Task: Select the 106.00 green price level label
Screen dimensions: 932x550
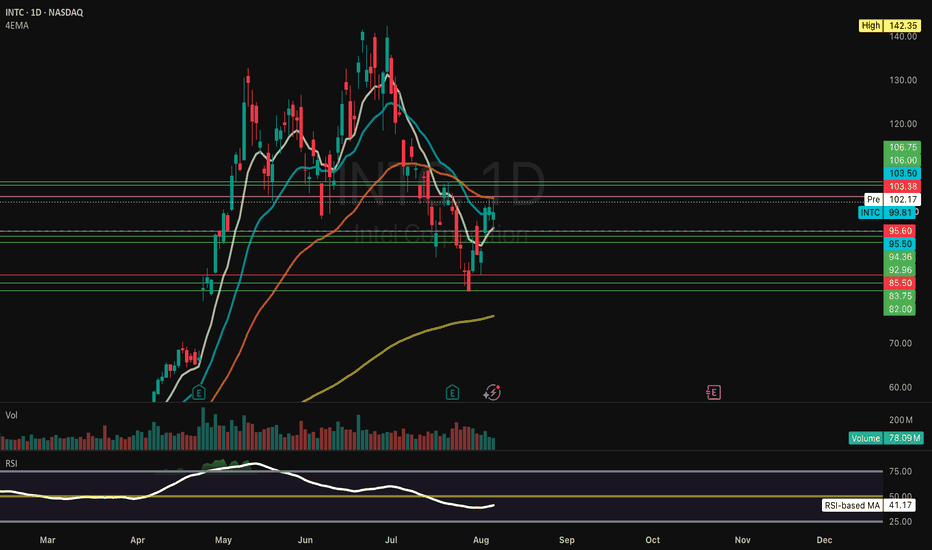Action: point(902,161)
